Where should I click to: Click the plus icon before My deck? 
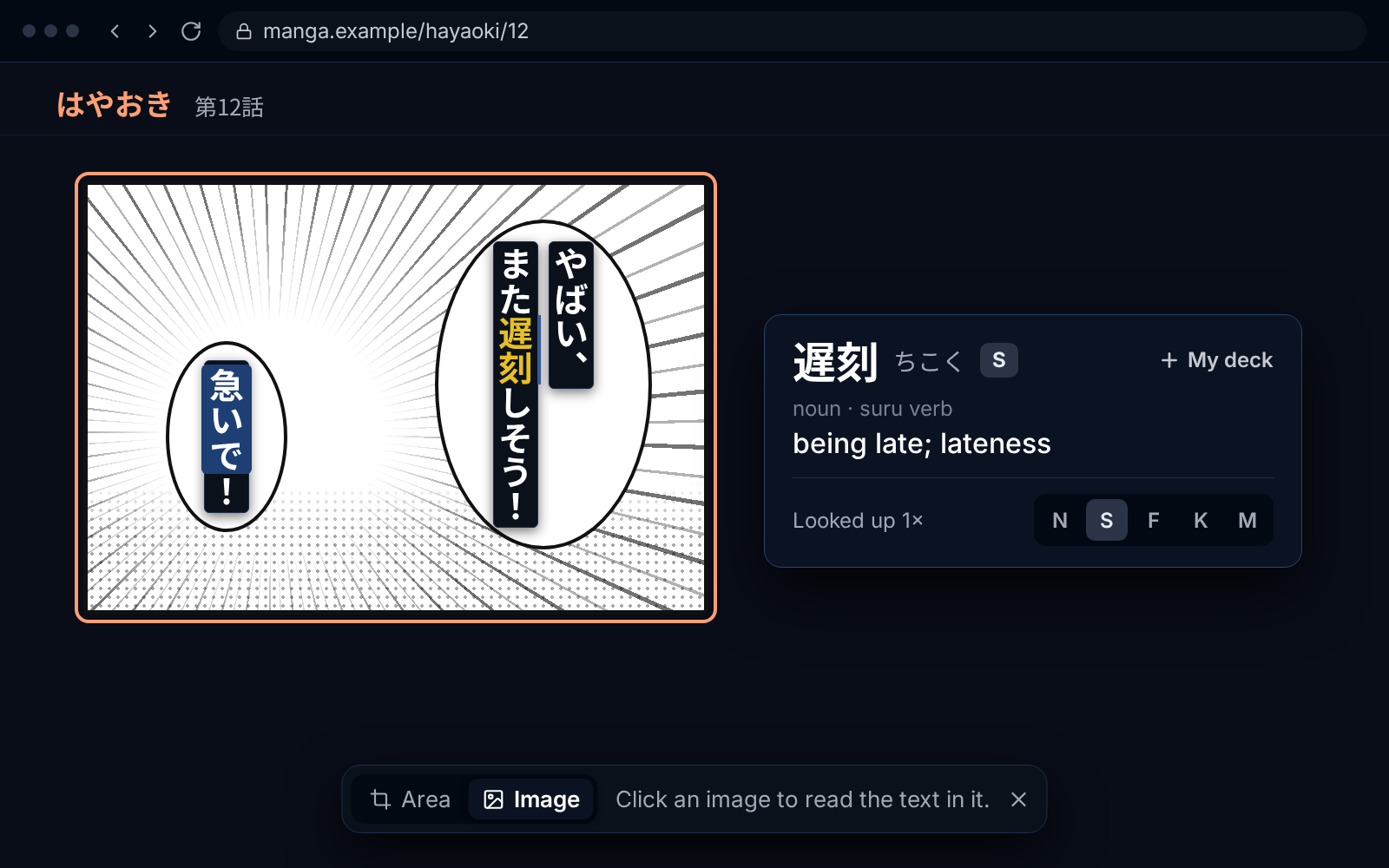click(x=1169, y=360)
